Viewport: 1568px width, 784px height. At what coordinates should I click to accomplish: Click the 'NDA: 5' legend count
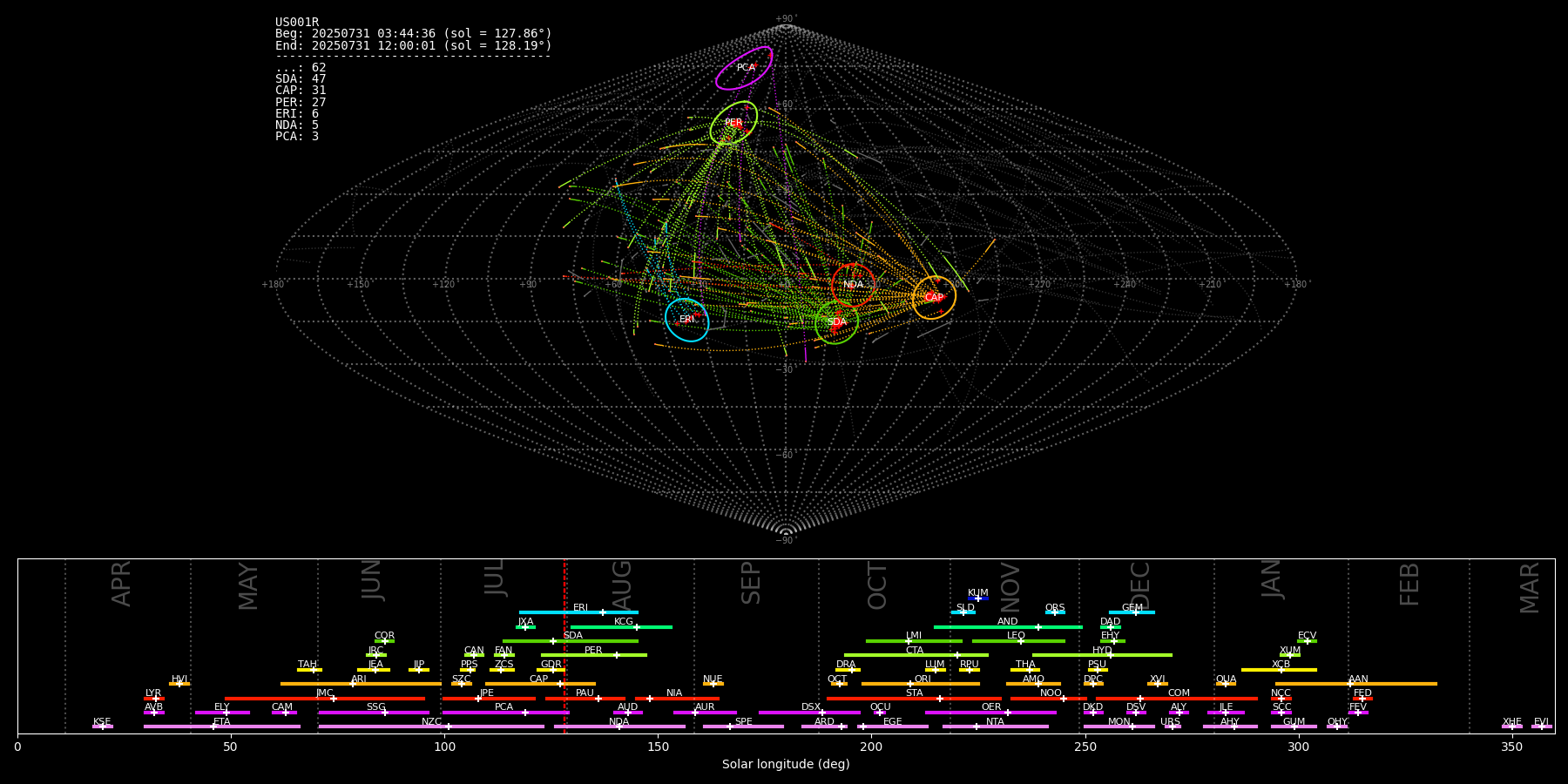coord(297,125)
